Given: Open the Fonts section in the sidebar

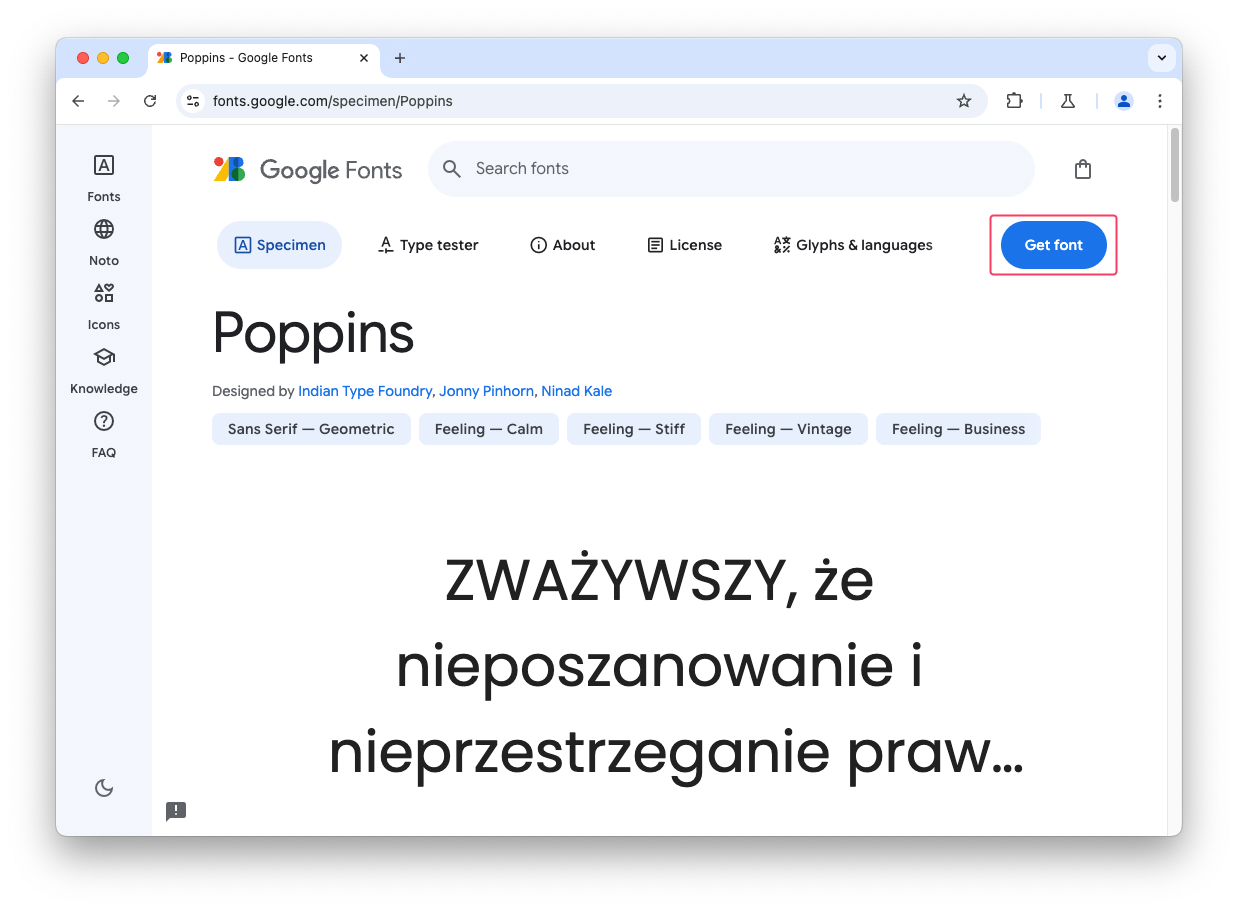Looking at the screenshot, I should tap(103, 178).
